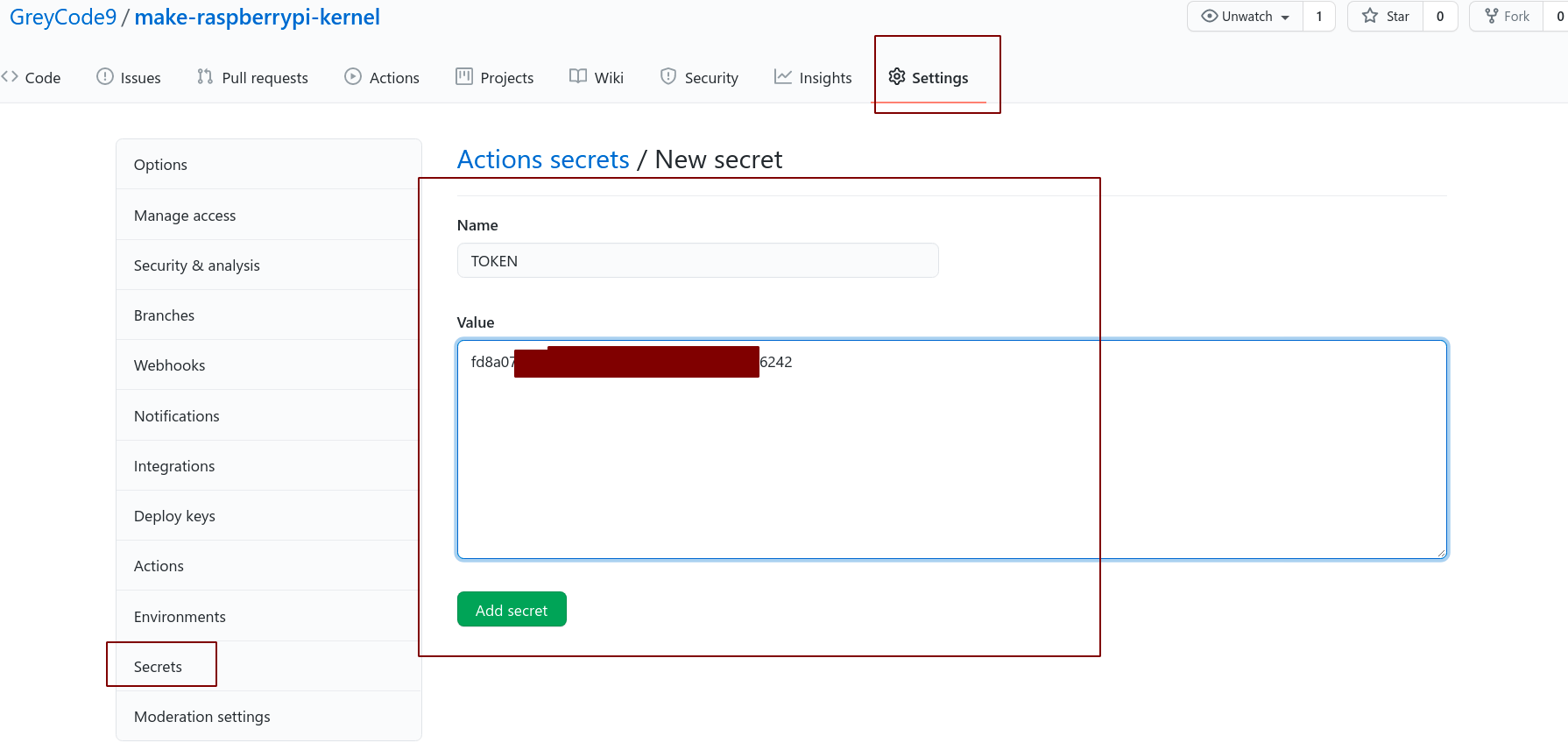Open Environments settings
The height and width of the screenshot is (750, 1568).
click(x=269, y=617)
